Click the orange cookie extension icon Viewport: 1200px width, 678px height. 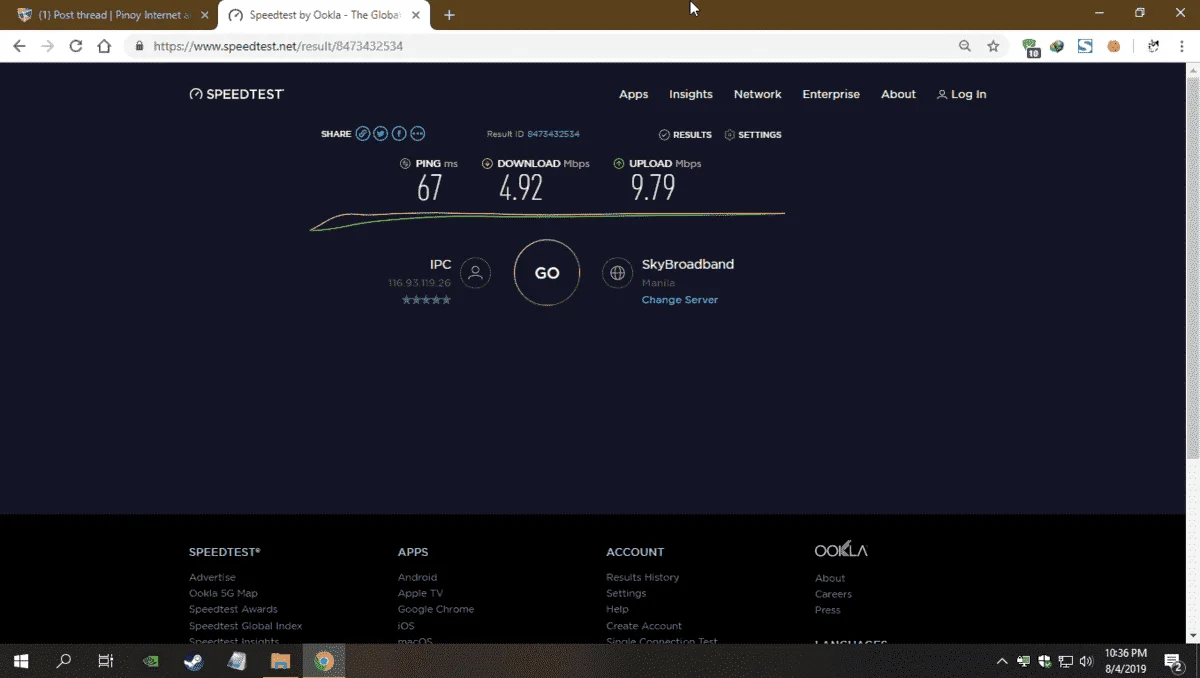pyautogui.click(x=1113, y=46)
